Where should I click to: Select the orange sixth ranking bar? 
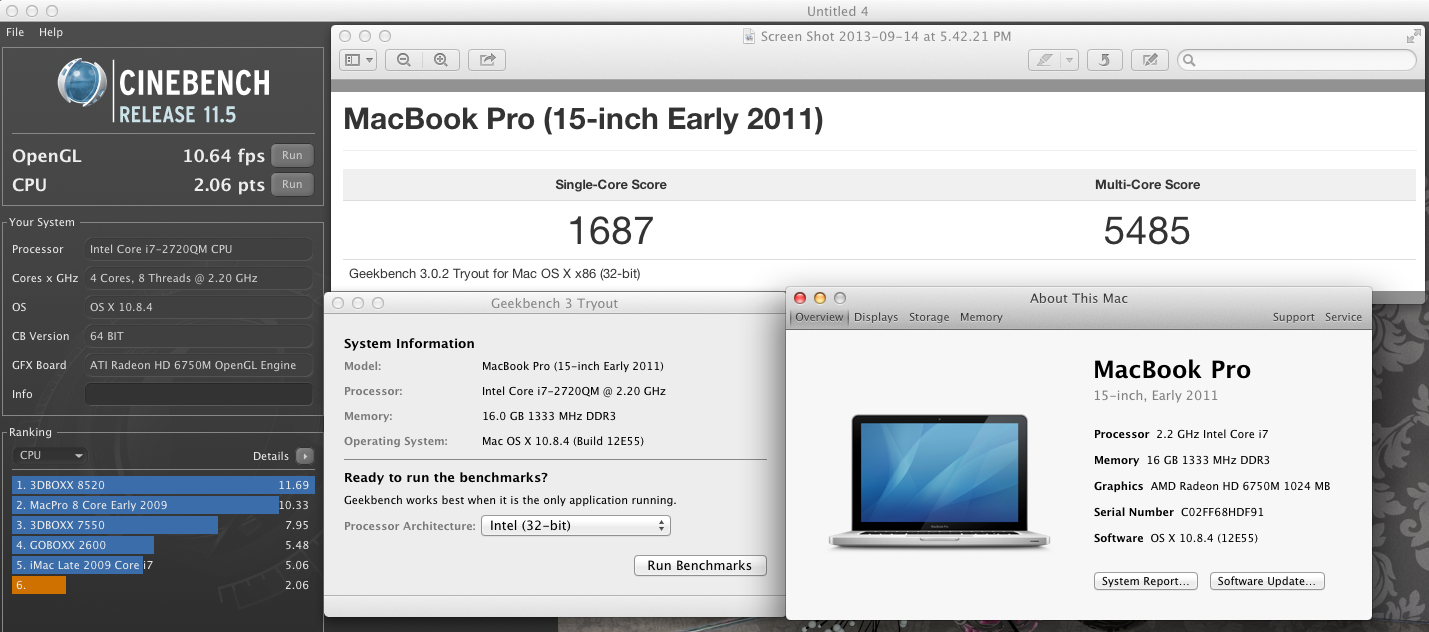(39, 585)
